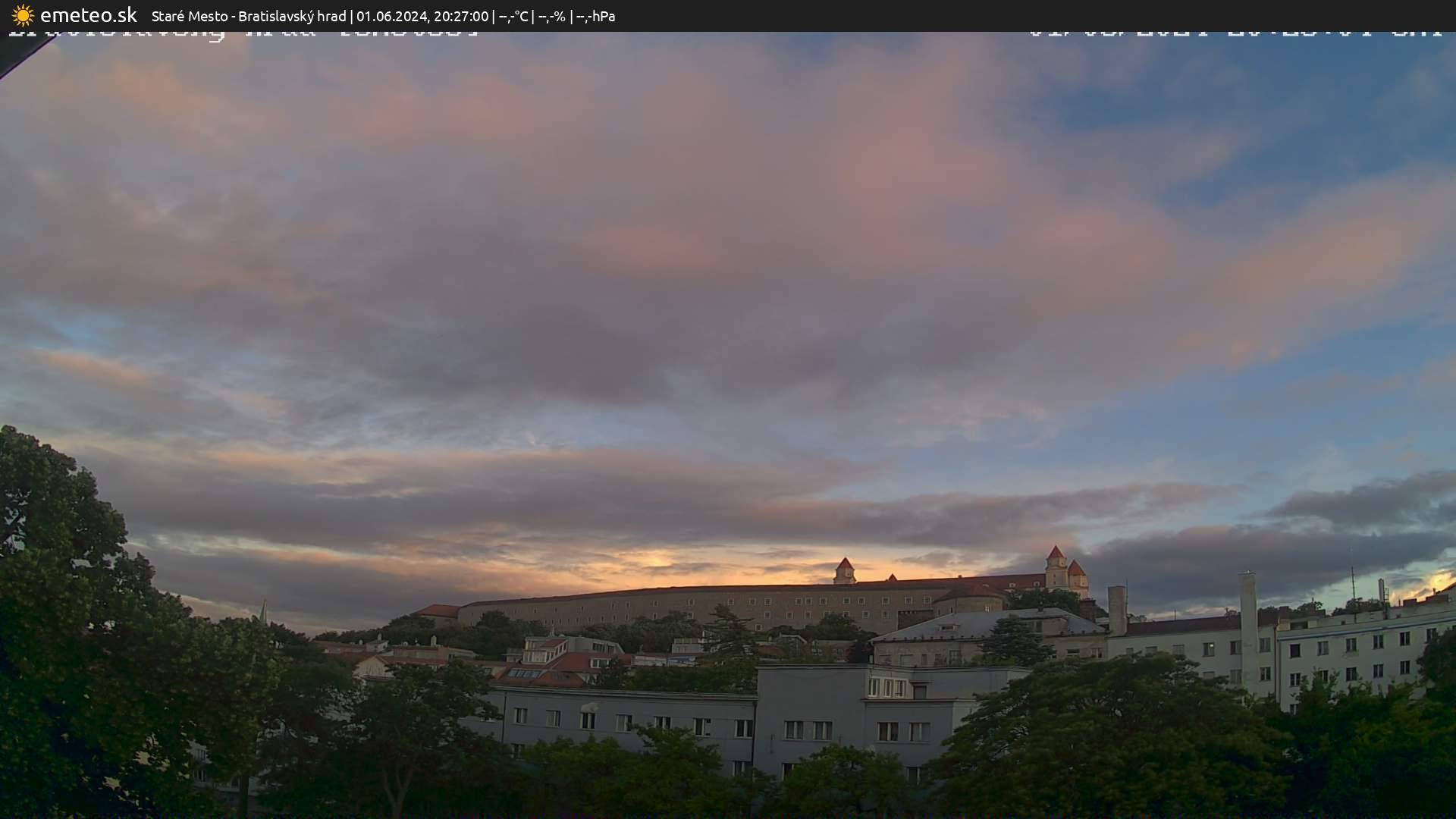Open the emeteo.sk site name link
Viewport: 1456px width, 819px height.
pos(88,15)
